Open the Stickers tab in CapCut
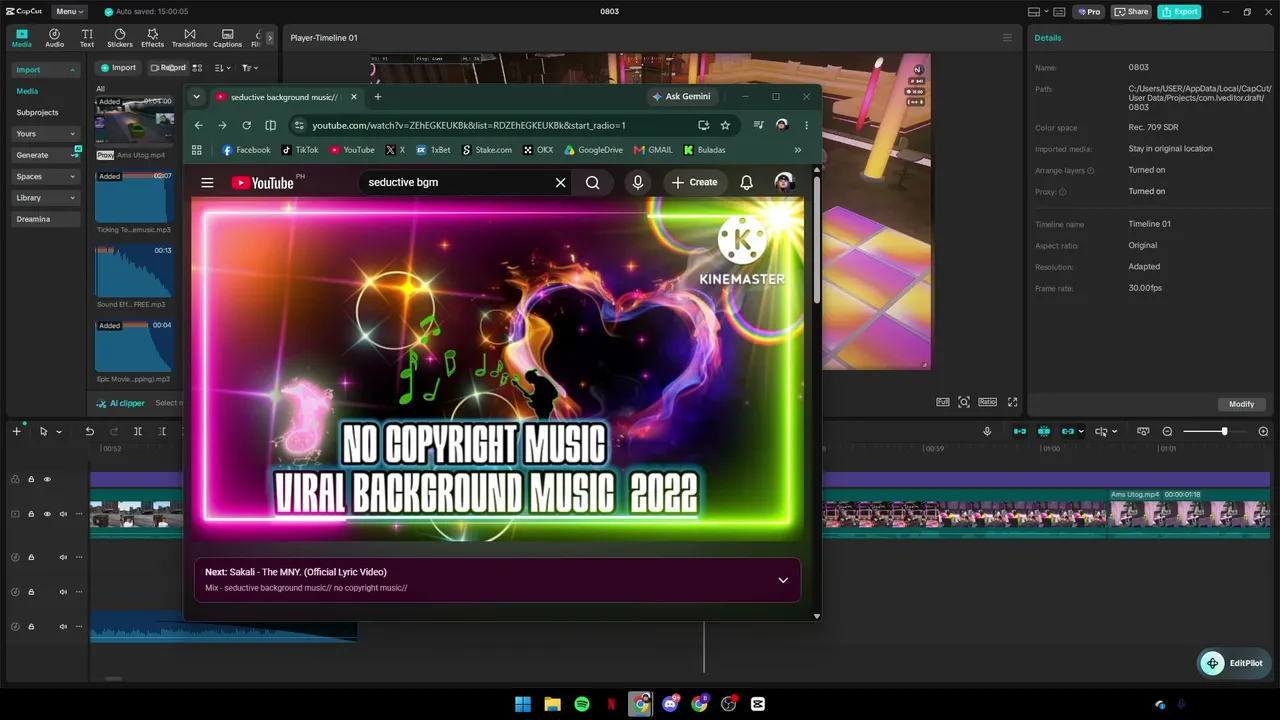The image size is (1280, 720). (x=120, y=38)
